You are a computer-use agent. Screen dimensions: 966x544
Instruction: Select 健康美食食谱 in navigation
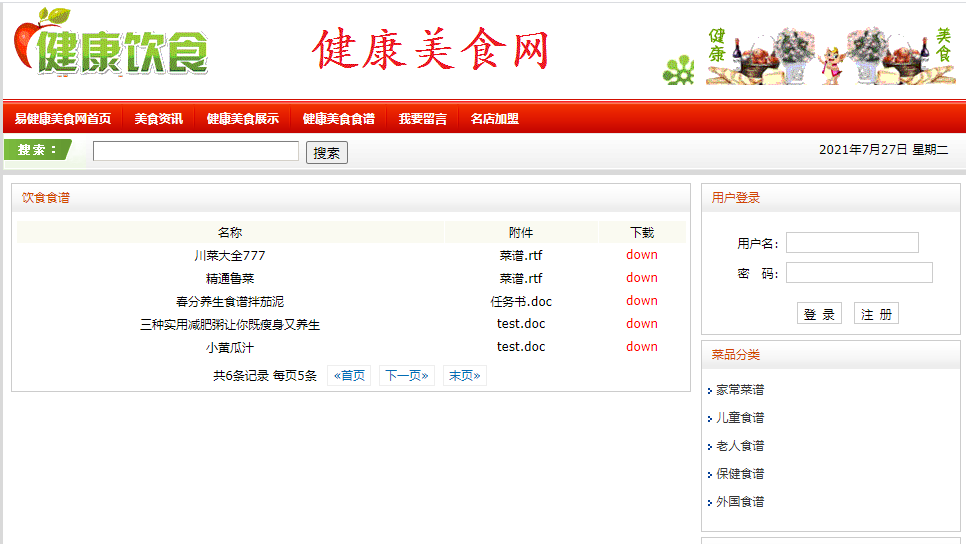[x=339, y=118]
